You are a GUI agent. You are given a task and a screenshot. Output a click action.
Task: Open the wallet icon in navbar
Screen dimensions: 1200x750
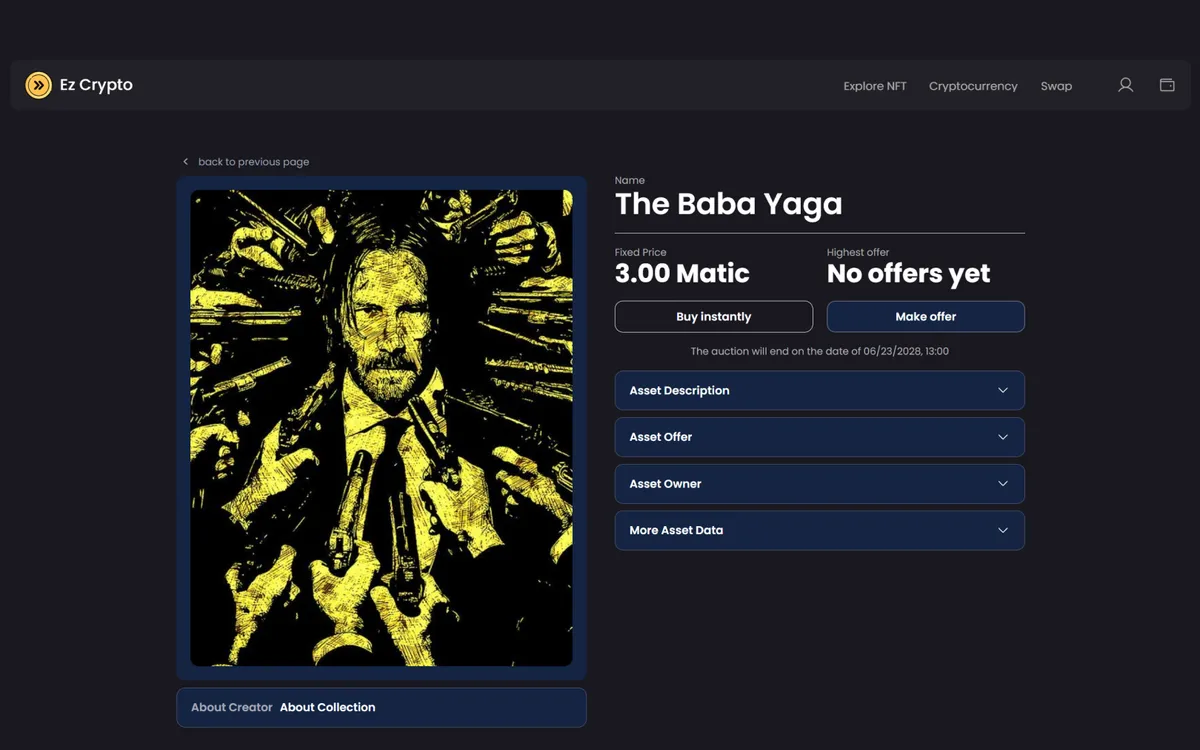1167,85
